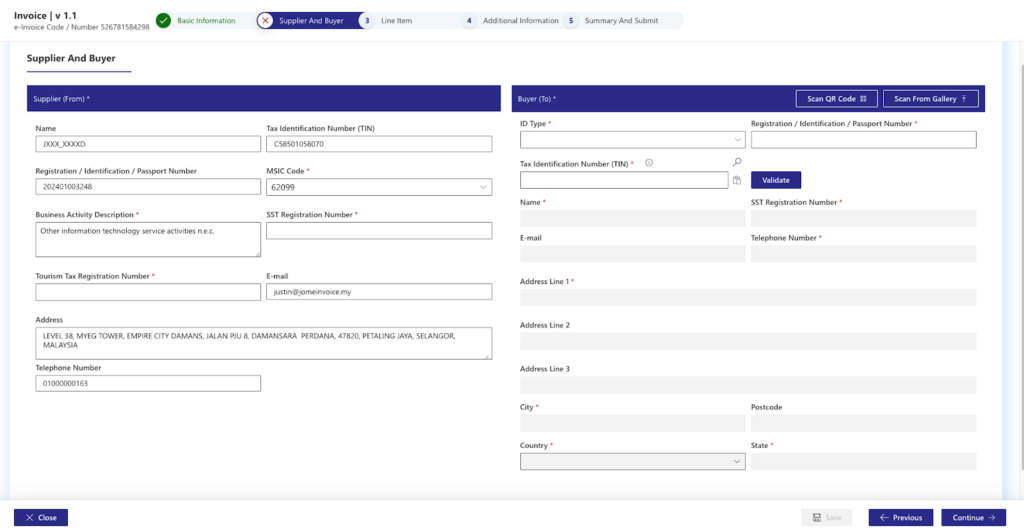1024x531 pixels.
Task: Click the red X Supplier And Buyer step icon
Action: pos(265,20)
